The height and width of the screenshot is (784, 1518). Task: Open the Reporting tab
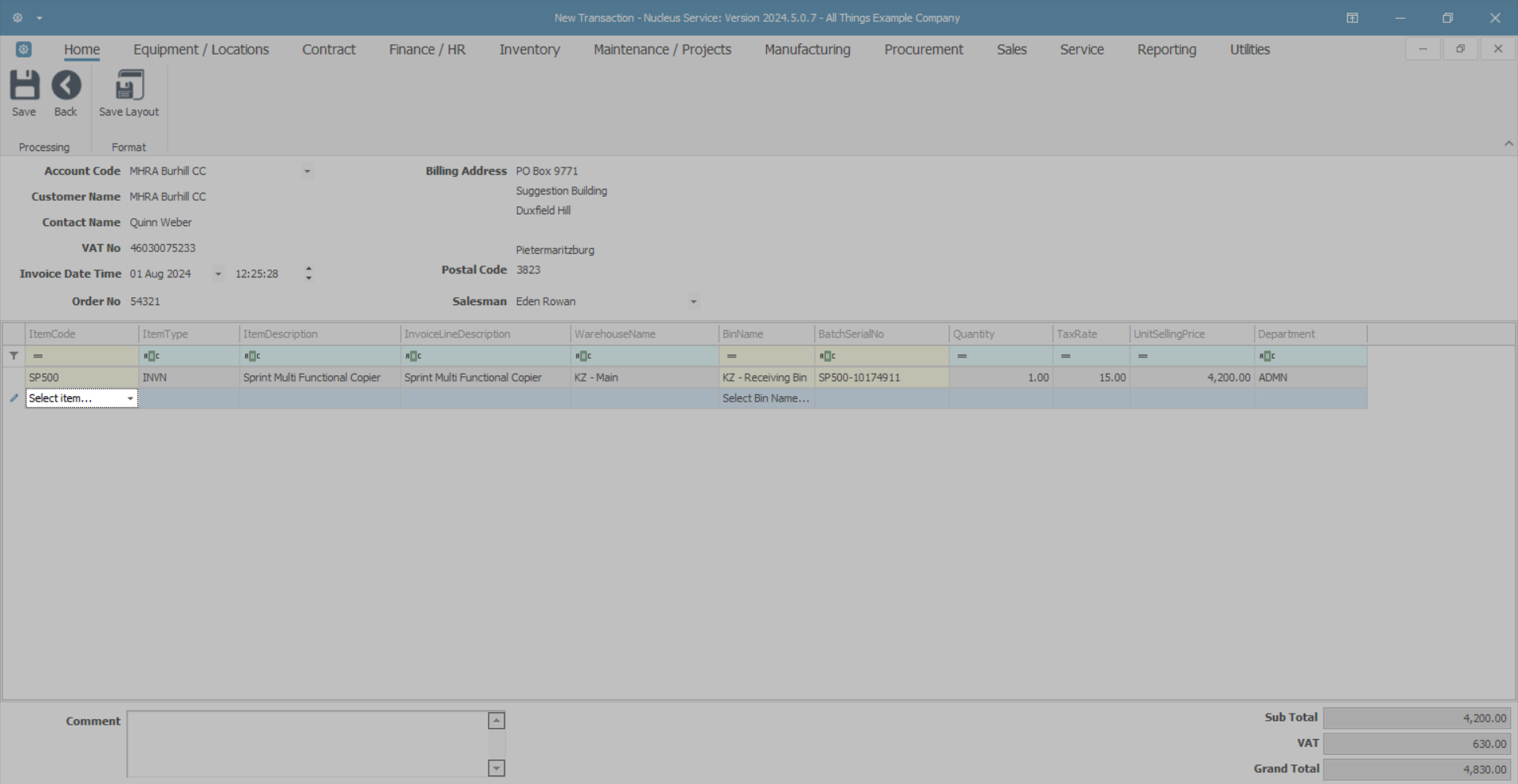coord(1167,49)
